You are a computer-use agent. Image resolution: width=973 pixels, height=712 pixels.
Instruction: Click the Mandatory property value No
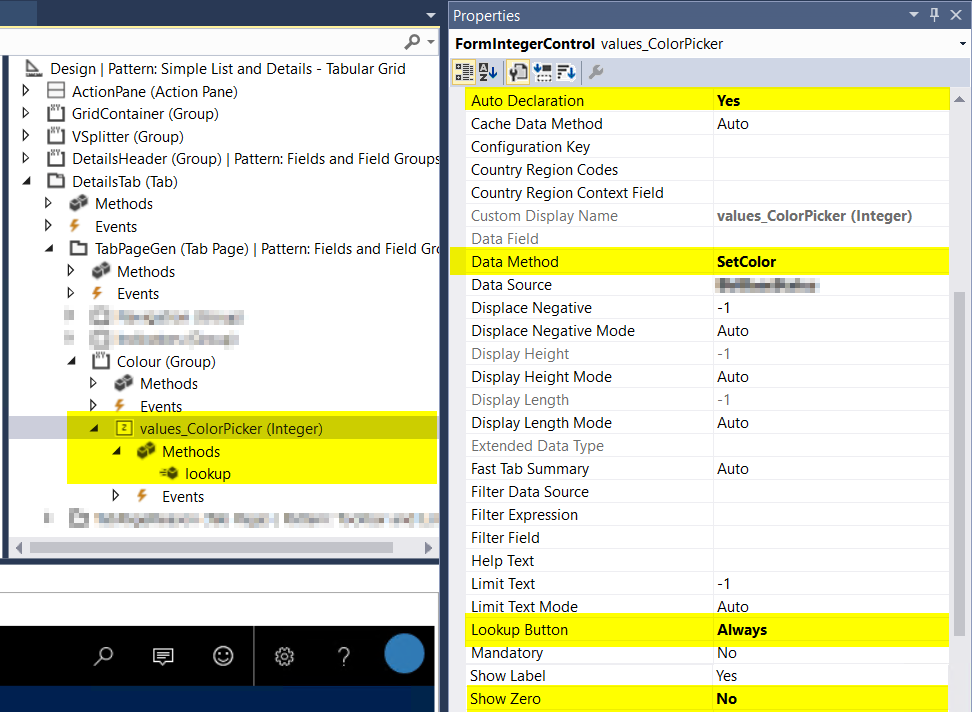coord(832,652)
